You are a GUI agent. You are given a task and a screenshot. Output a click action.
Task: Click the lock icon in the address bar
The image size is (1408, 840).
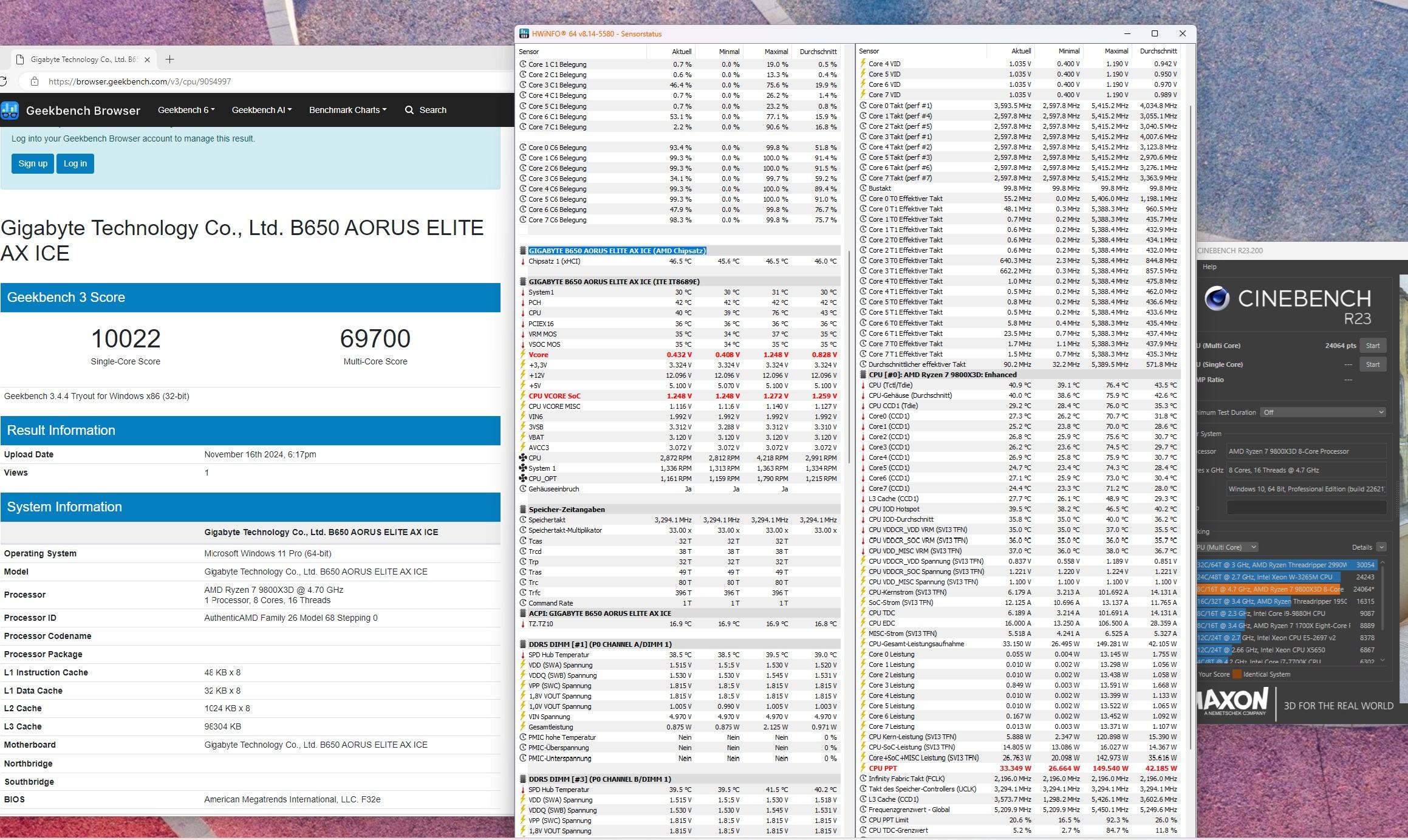point(35,81)
